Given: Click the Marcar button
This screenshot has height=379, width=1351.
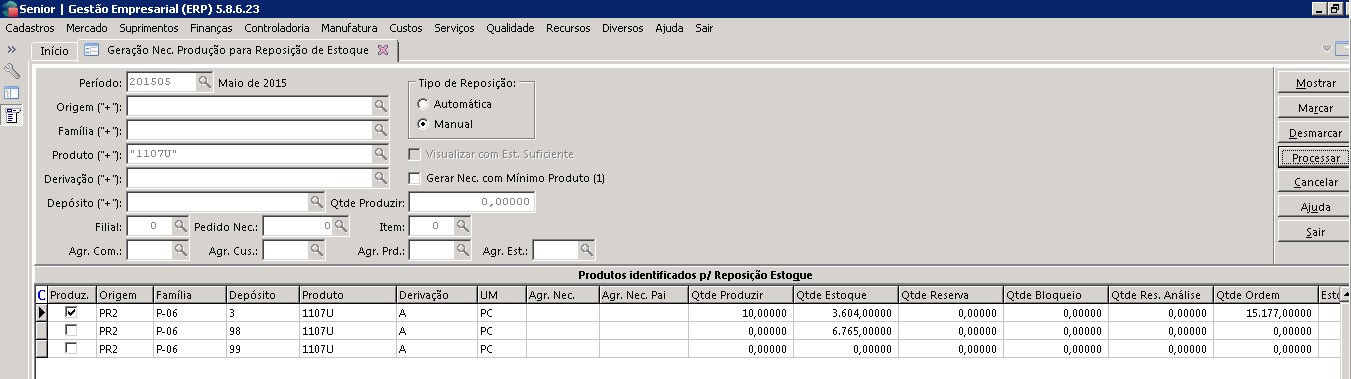Looking at the screenshot, I should (1315, 107).
